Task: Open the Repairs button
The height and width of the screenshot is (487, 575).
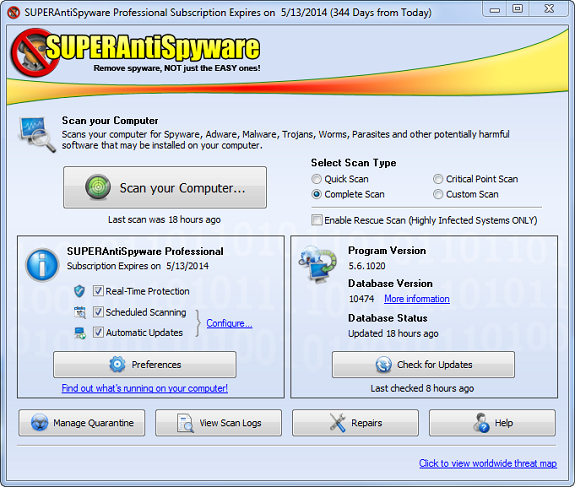Action: click(x=355, y=423)
